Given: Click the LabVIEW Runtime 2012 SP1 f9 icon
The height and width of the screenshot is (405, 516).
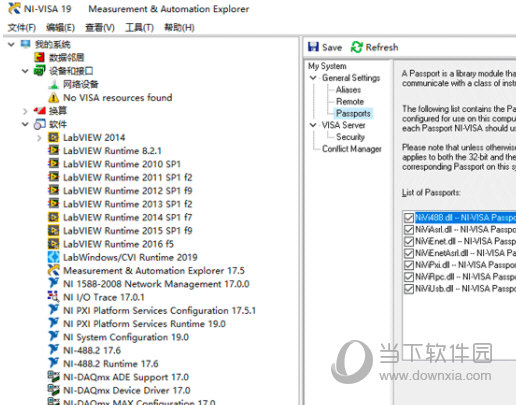Looking at the screenshot, I should [x=53, y=191].
